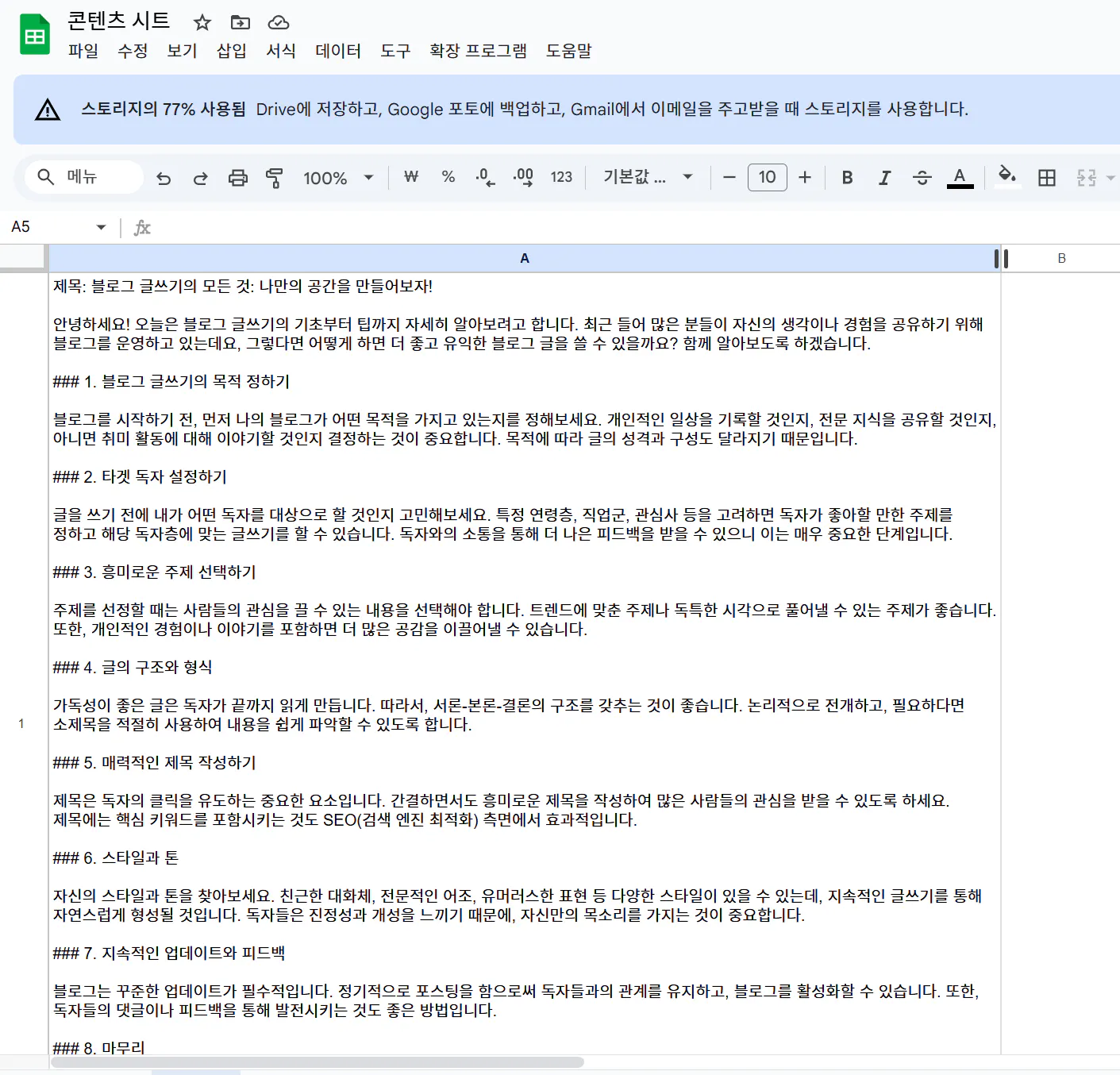Open the text color picker
The height and width of the screenshot is (1075, 1120).
point(960,177)
